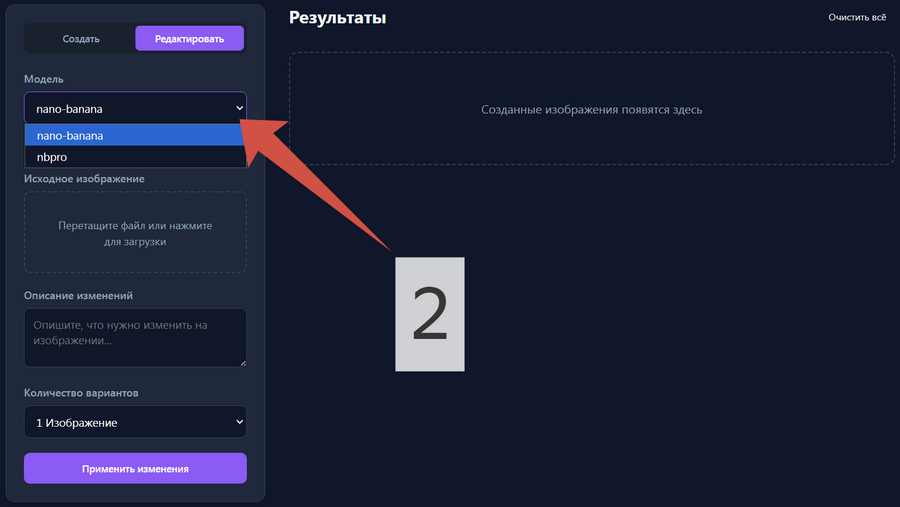The image size is (900, 507).
Task: Click the Очистить всё link
Action: (857, 18)
